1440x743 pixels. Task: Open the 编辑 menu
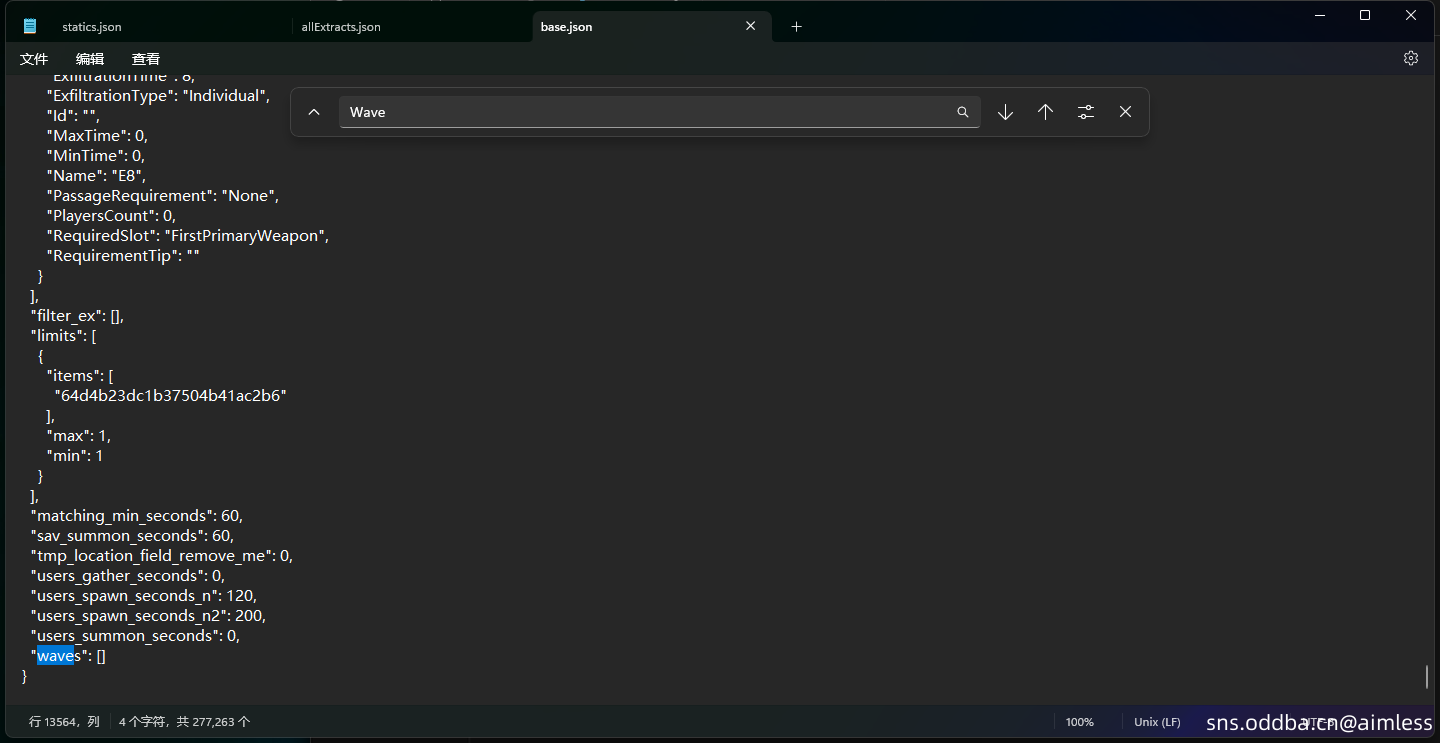point(90,59)
